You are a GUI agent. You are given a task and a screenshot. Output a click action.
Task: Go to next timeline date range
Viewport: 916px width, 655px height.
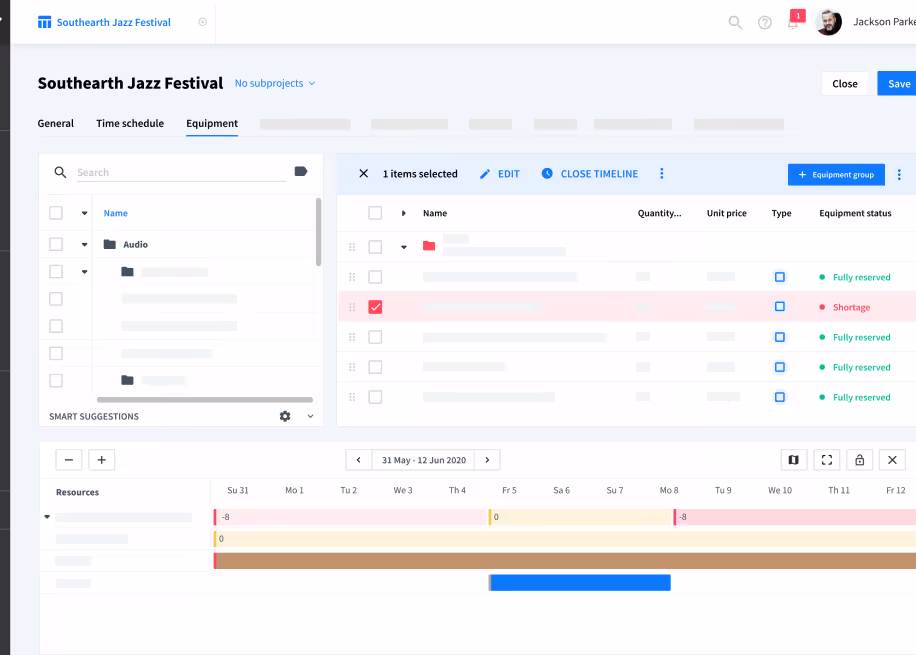click(x=487, y=460)
